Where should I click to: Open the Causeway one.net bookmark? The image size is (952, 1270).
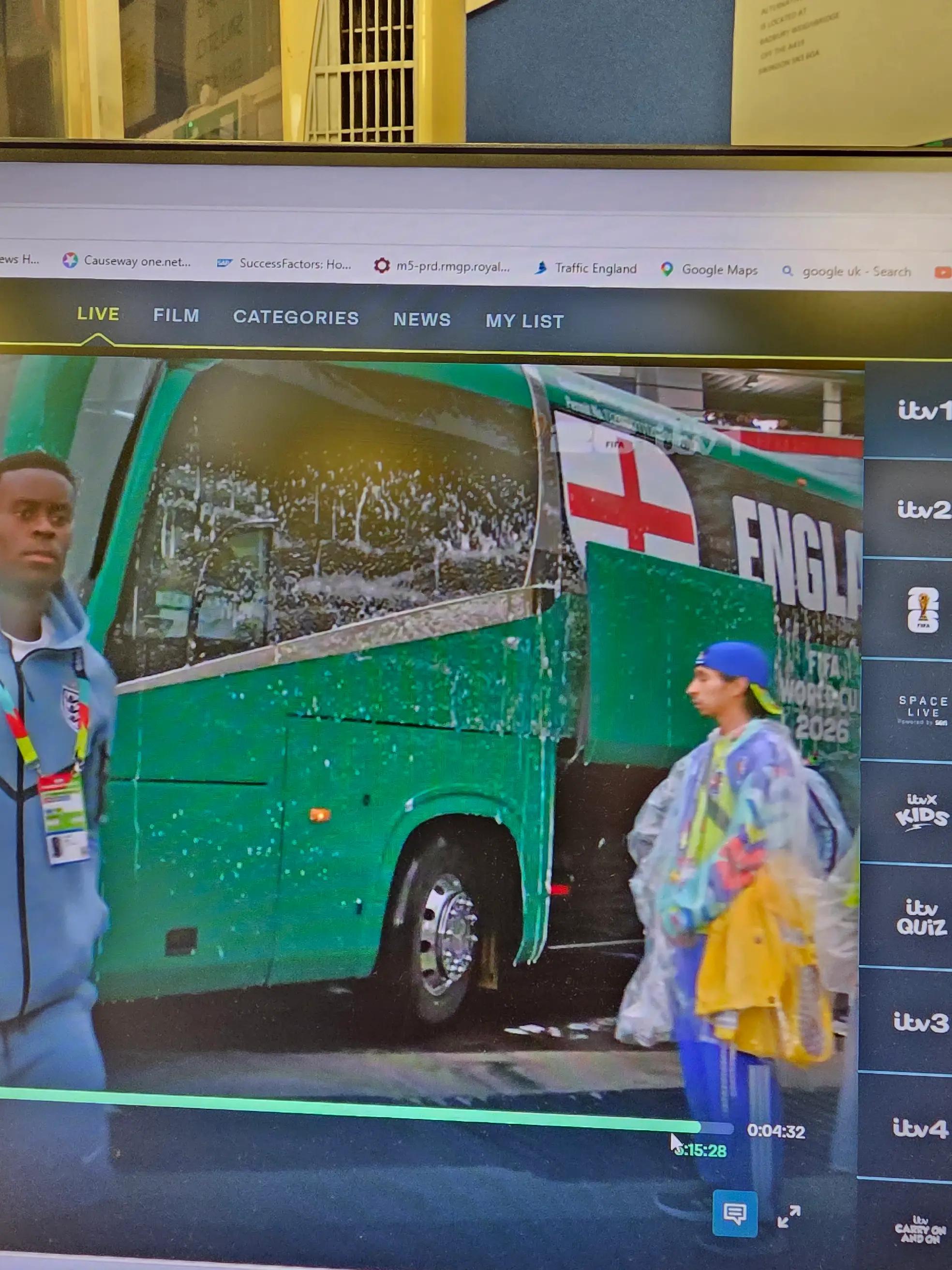click(x=127, y=261)
